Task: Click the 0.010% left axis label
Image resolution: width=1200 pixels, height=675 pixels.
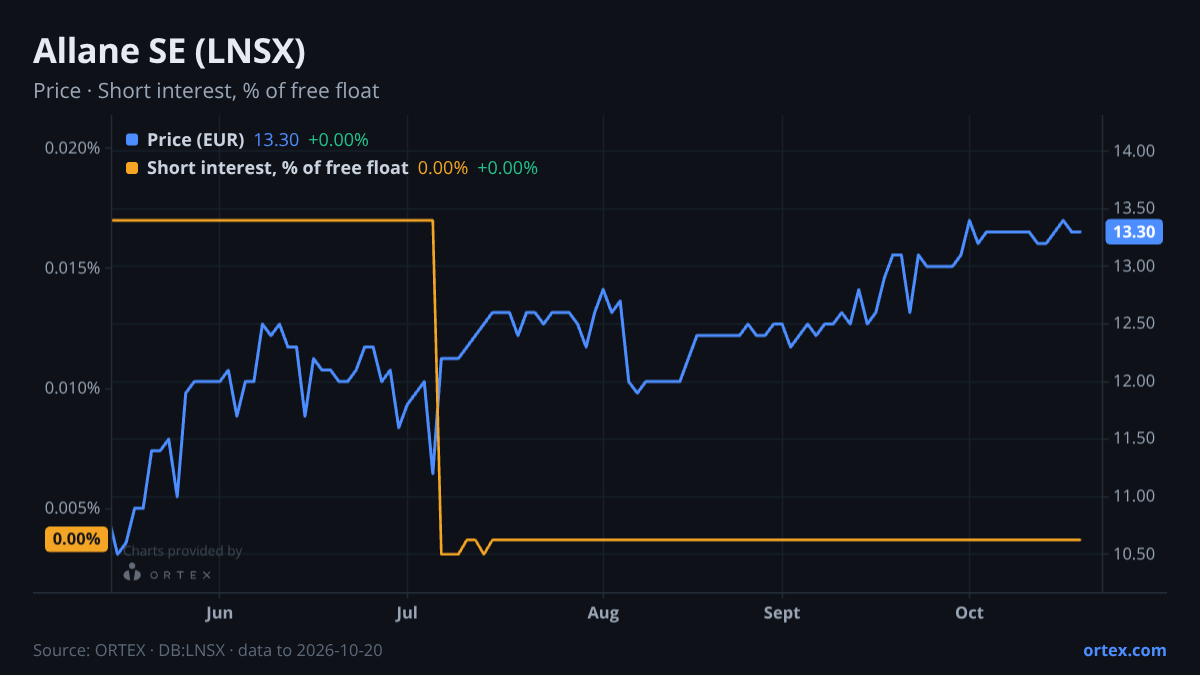Action: (72, 388)
